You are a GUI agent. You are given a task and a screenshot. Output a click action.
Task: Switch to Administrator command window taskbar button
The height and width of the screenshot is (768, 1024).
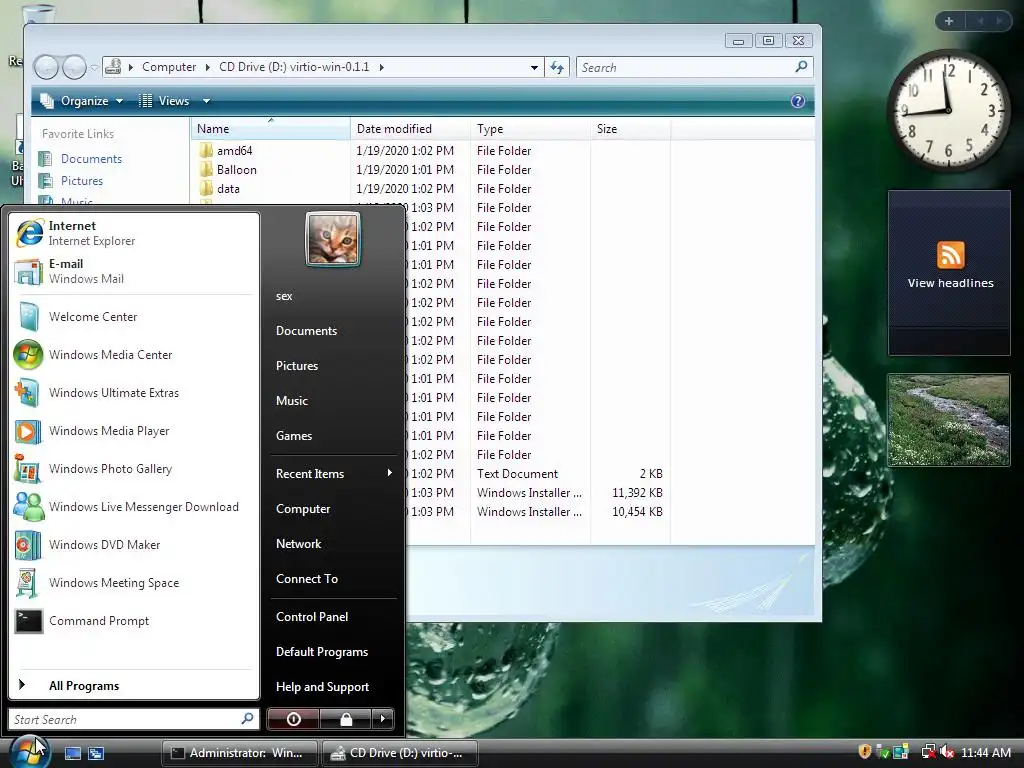coord(239,753)
